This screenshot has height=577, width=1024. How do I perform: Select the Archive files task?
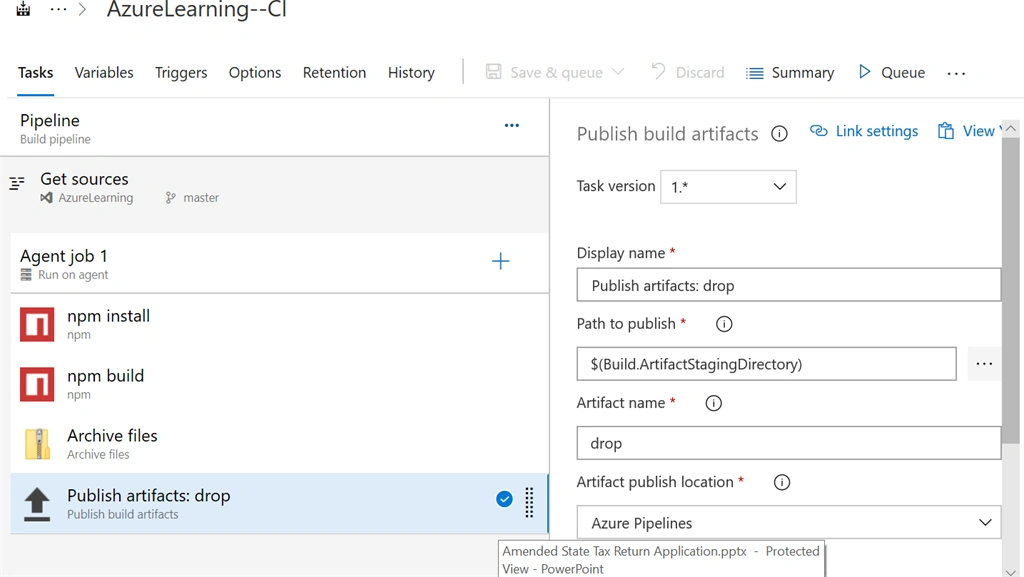[x=280, y=444]
